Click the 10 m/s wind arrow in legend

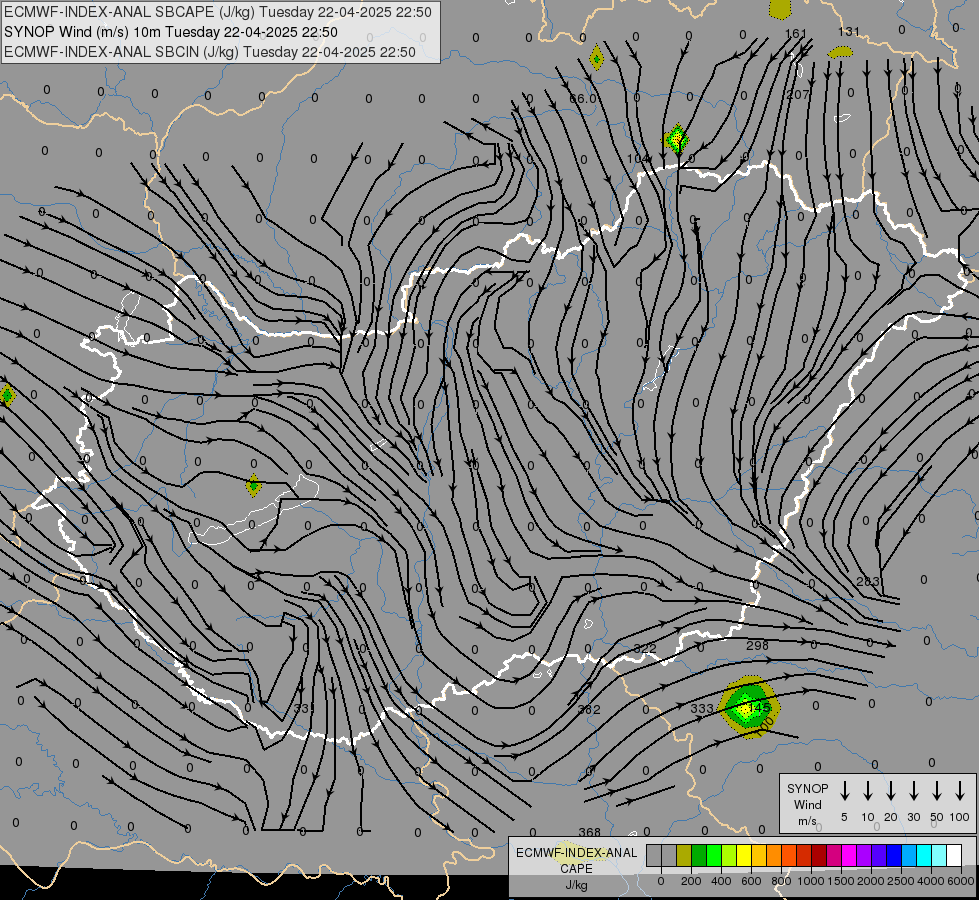tap(867, 791)
